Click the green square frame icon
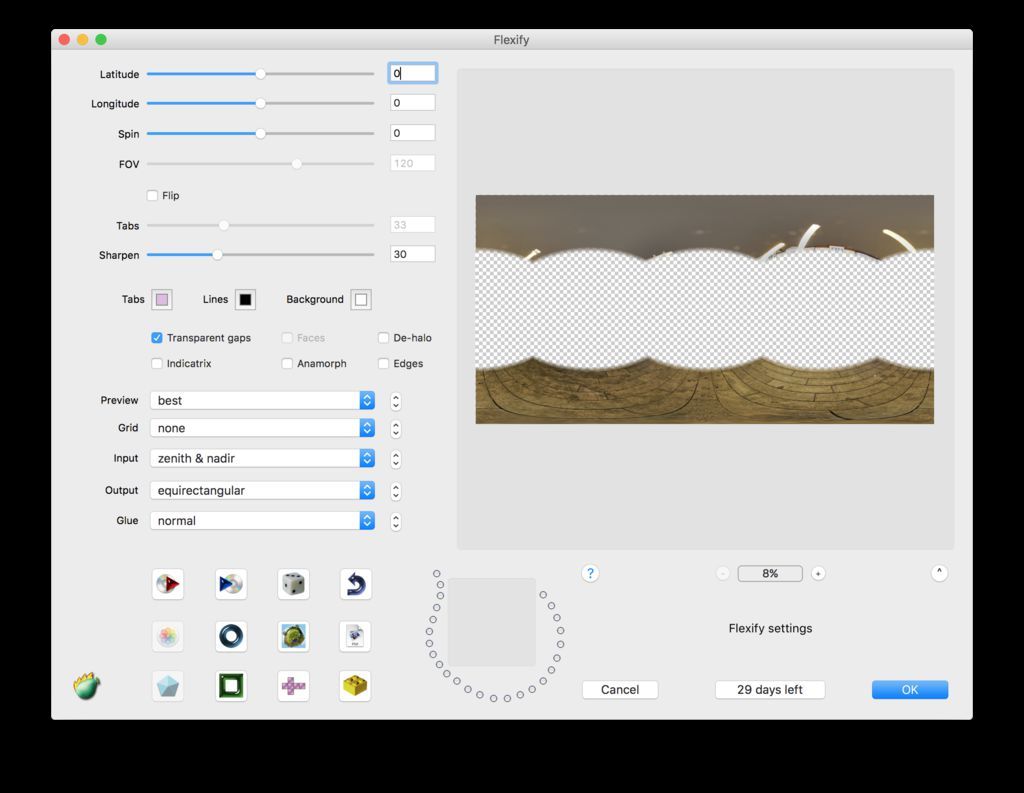 (x=231, y=686)
